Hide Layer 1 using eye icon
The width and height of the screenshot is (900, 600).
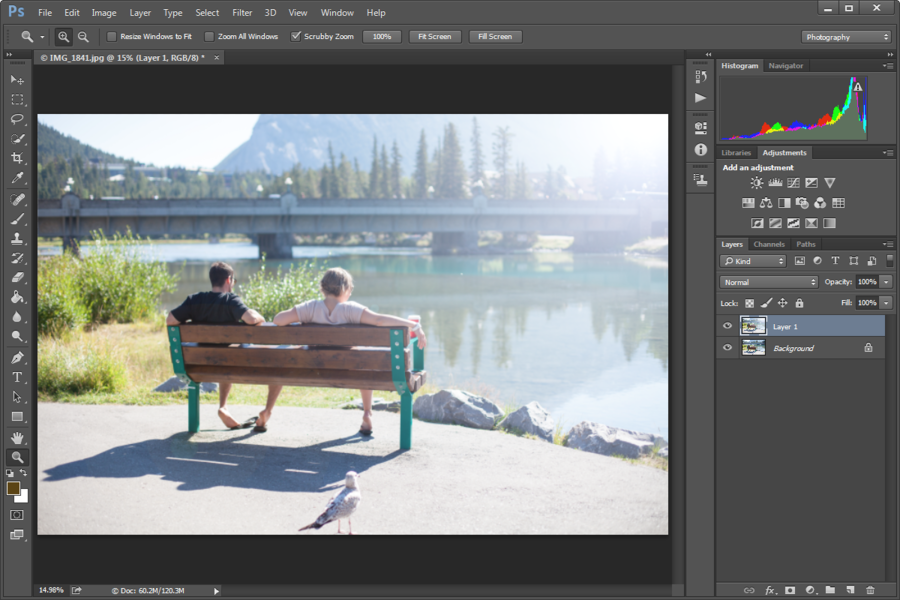pyautogui.click(x=727, y=326)
